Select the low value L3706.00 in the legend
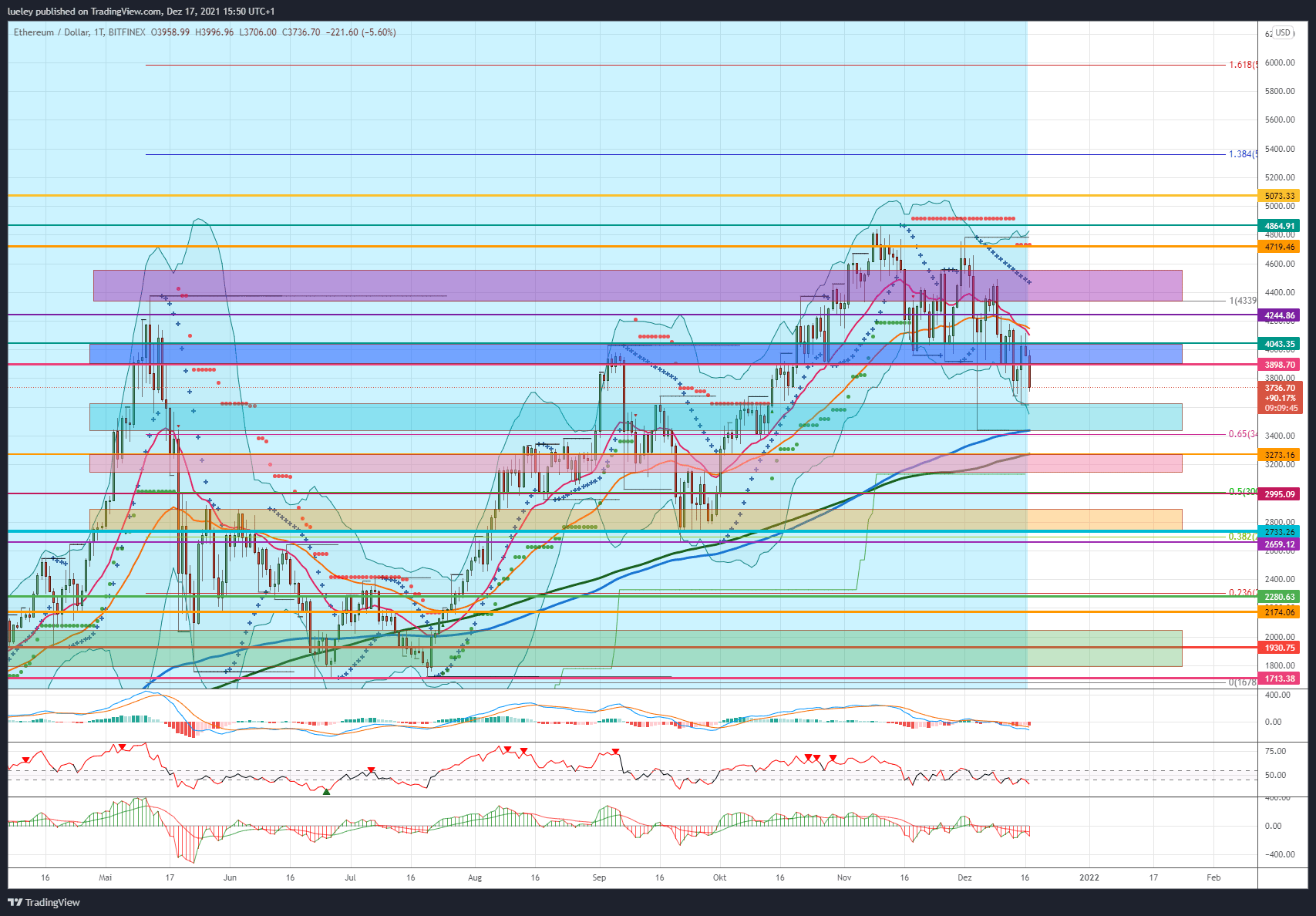Image resolution: width=1316 pixels, height=916 pixels. [x=257, y=32]
